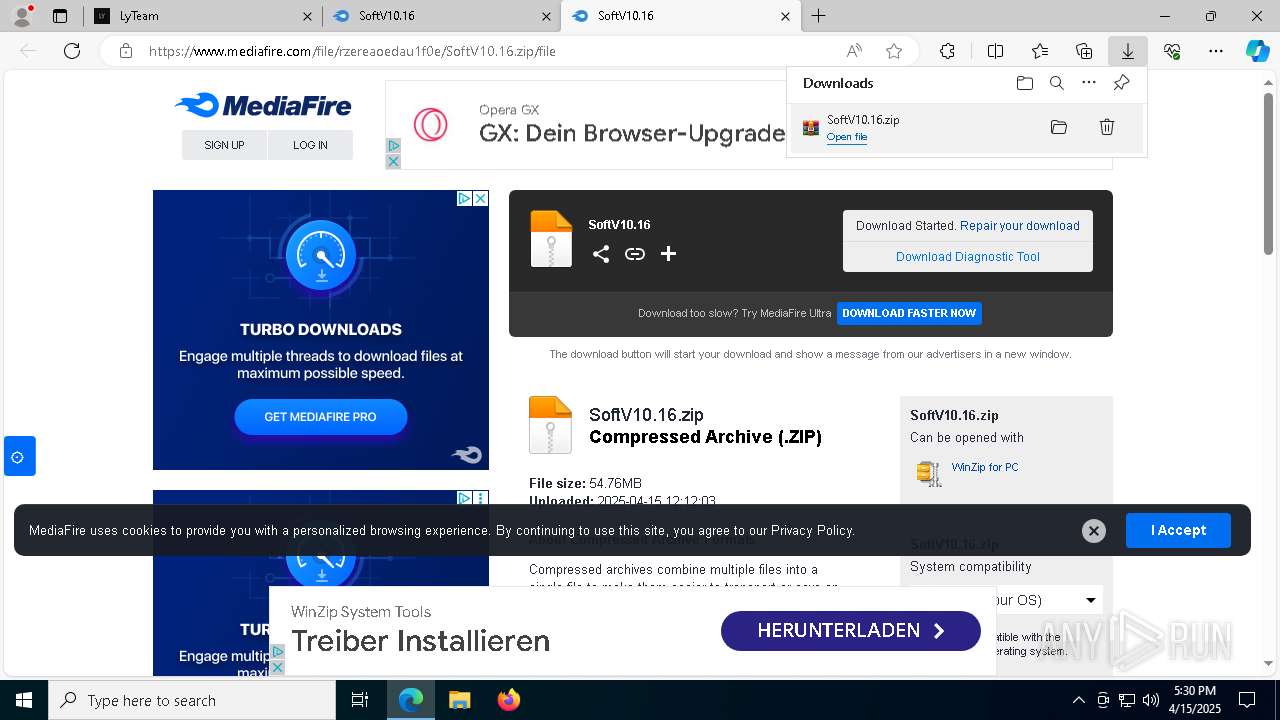Open the Download Diagnostic Tool link
The width and height of the screenshot is (1280, 720).
click(967, 257)
